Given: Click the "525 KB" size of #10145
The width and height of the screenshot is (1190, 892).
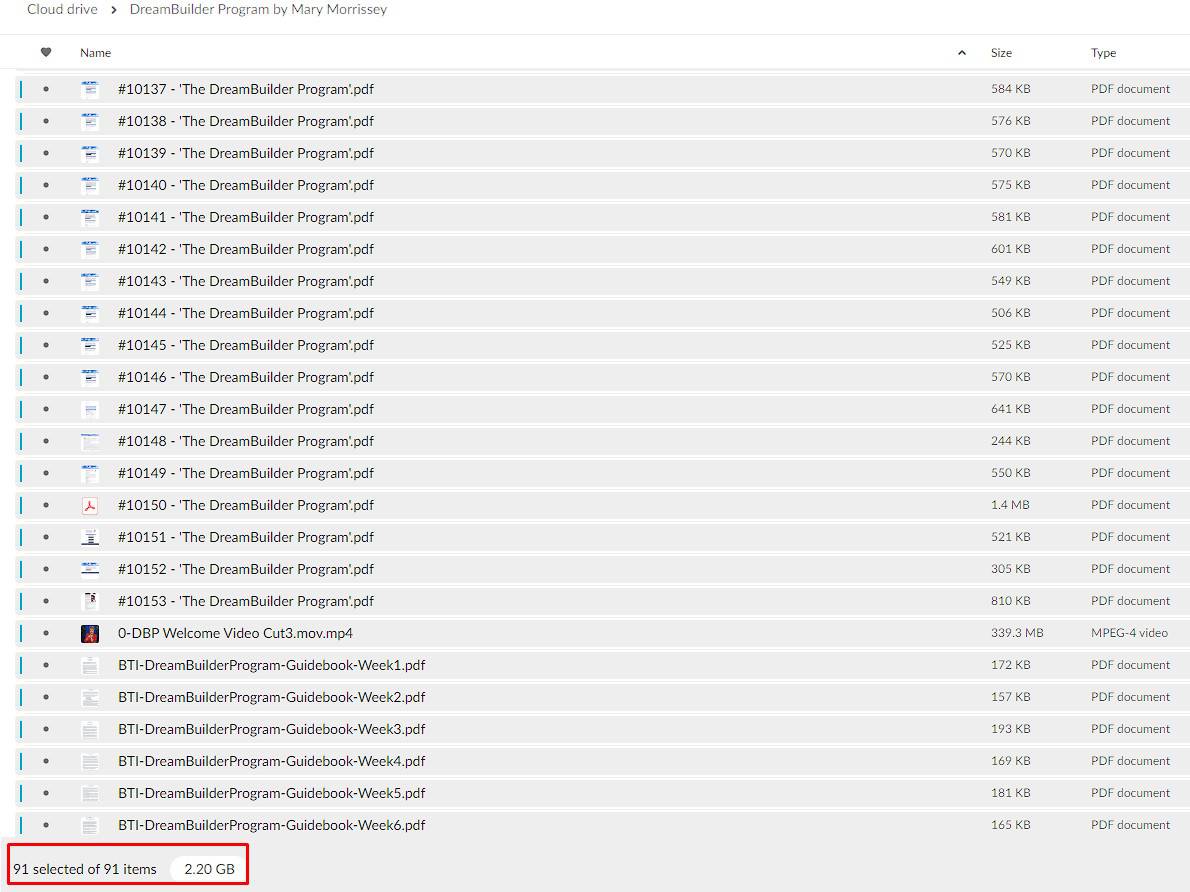Looking at the screenshot, I should tap(1011, 345).
